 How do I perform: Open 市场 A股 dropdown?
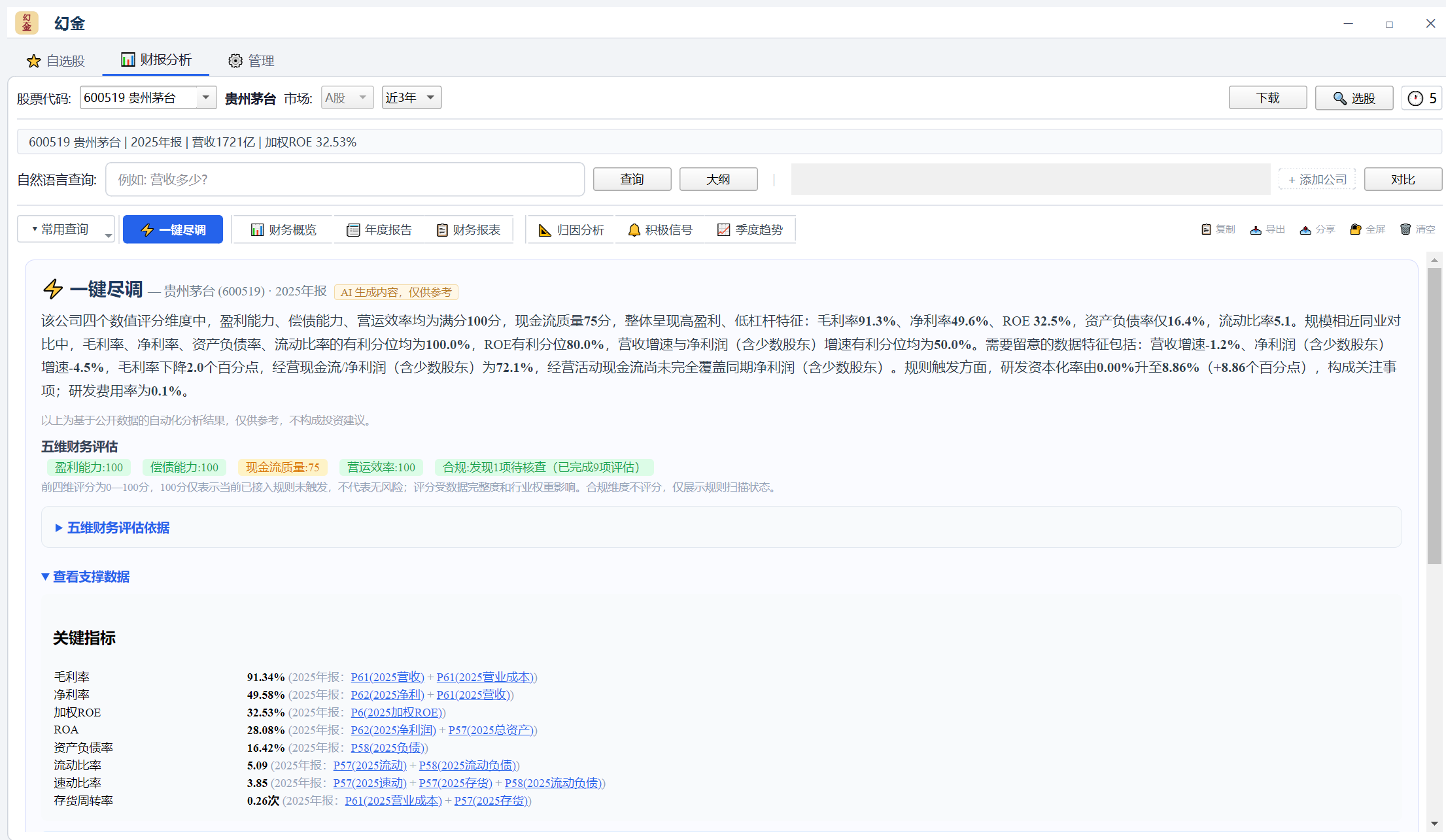[x=347, y=98]
